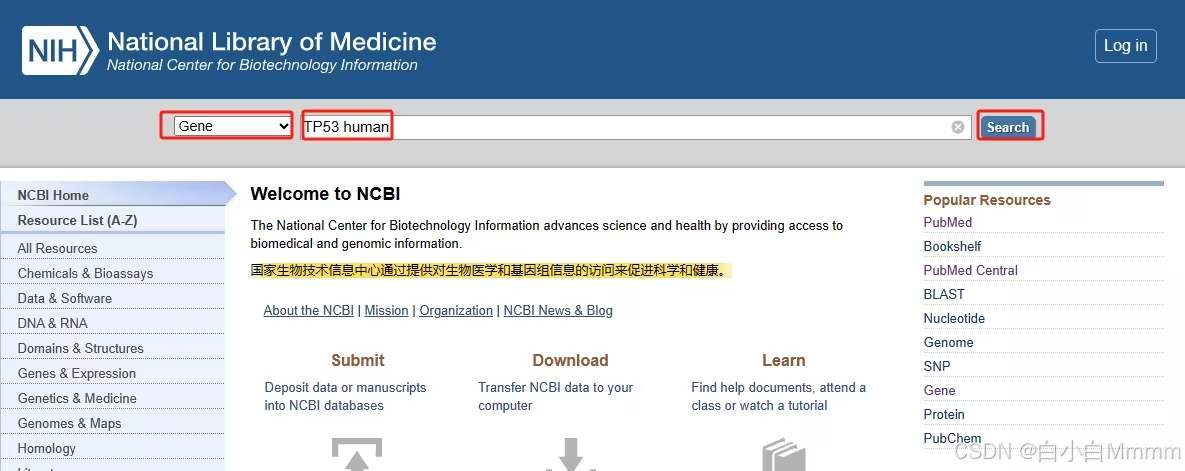Click the "Transfer NCBI data to your computer" text
The height and width of the screenshot is (471, 1185).
click(x=555, y=396)
